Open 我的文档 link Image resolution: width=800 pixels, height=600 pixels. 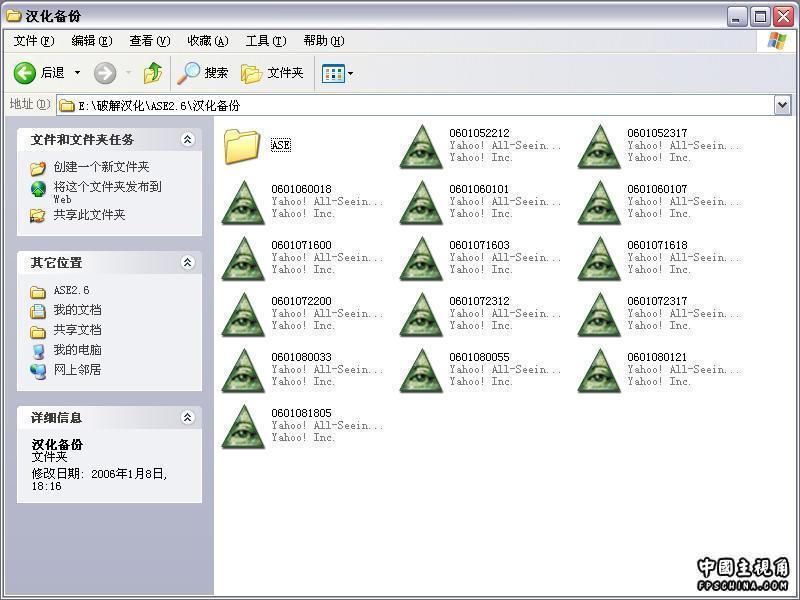77,310
